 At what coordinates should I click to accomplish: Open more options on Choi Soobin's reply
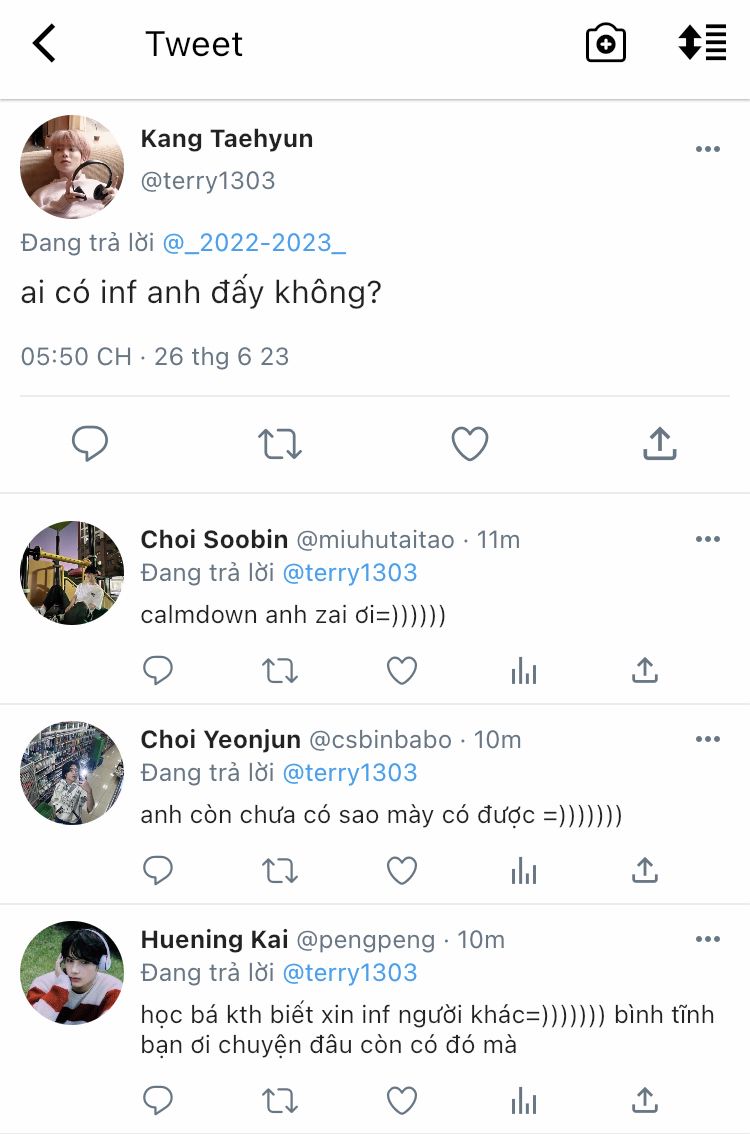[x=707, y=540]
